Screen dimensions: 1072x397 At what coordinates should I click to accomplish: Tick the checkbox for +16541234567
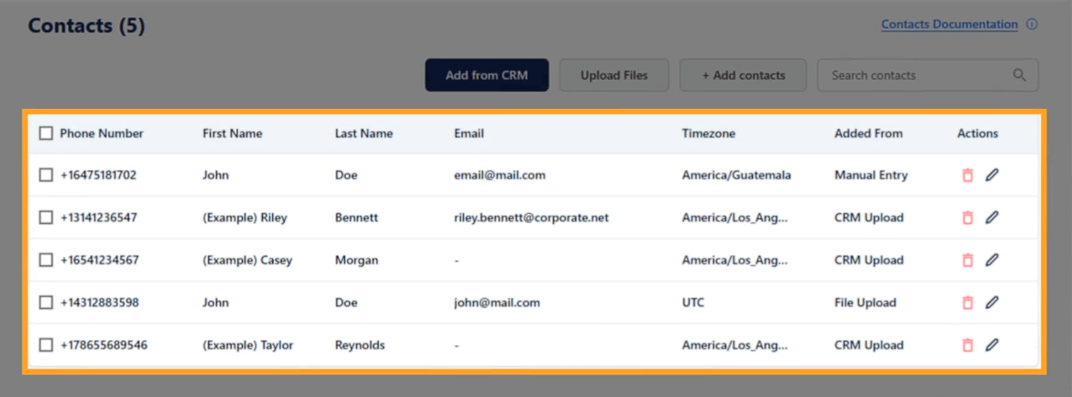(x=46, y=260)
